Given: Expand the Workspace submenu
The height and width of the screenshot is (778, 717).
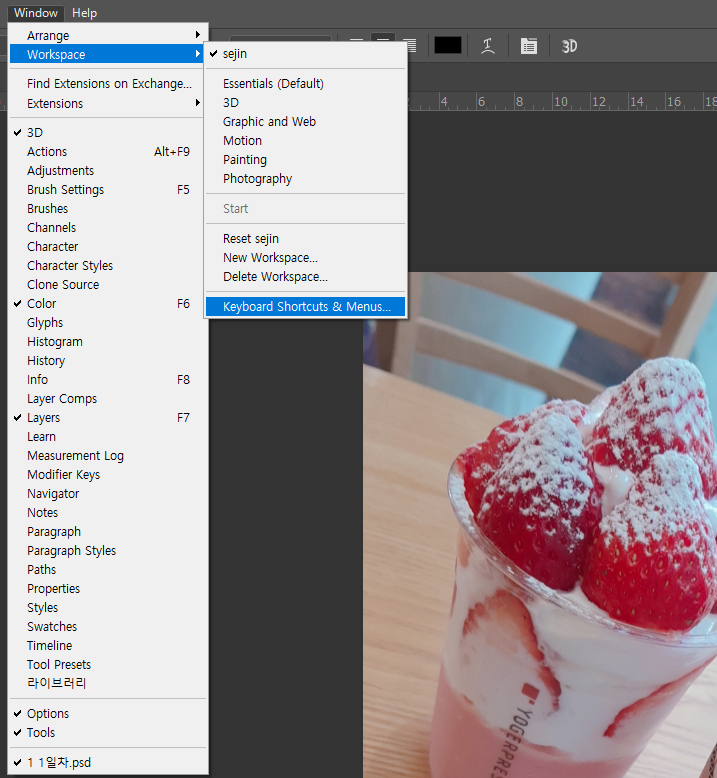Looking at the screenshot, I should pos(106,54).
